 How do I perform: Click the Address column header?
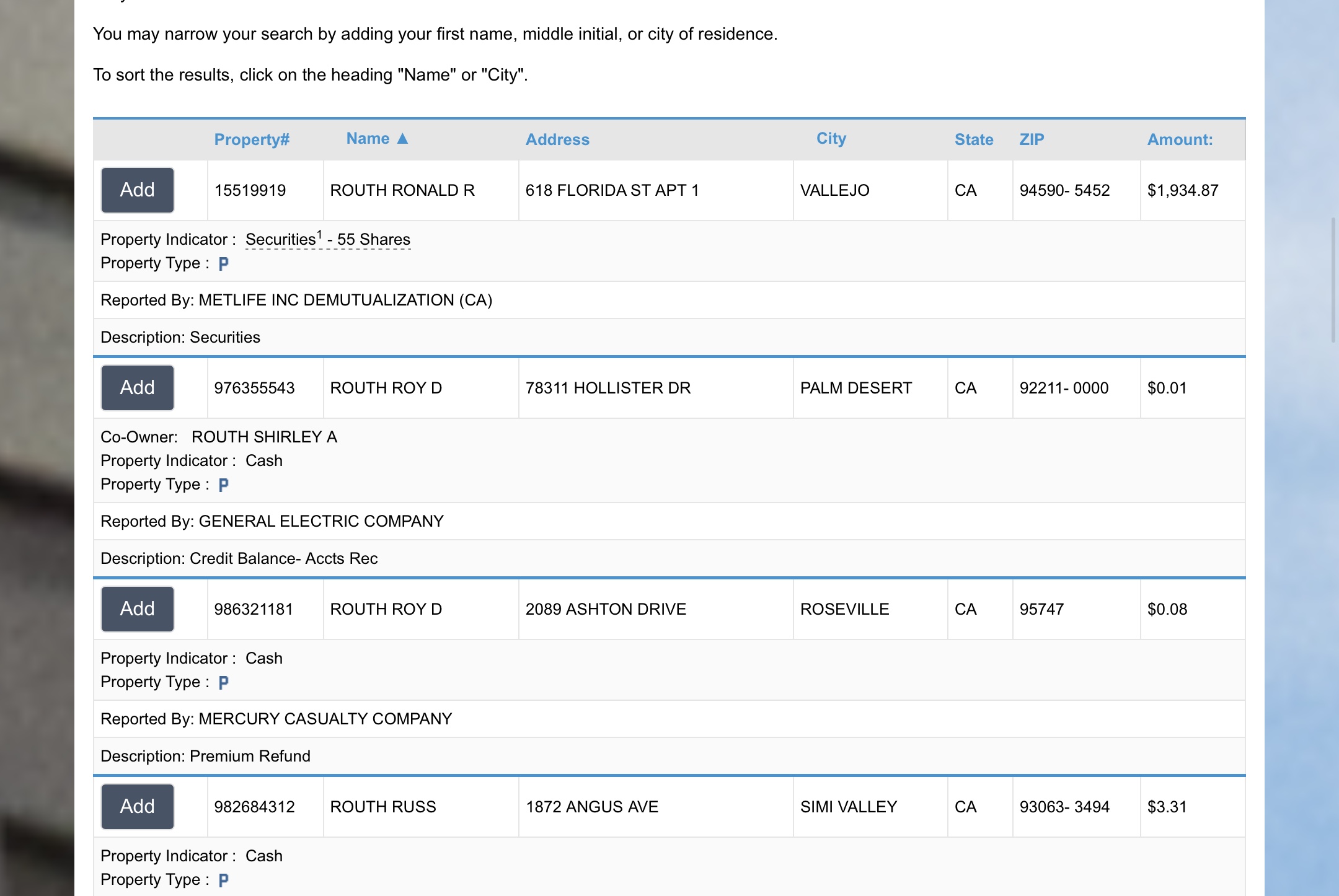click(x=557, y=139)
